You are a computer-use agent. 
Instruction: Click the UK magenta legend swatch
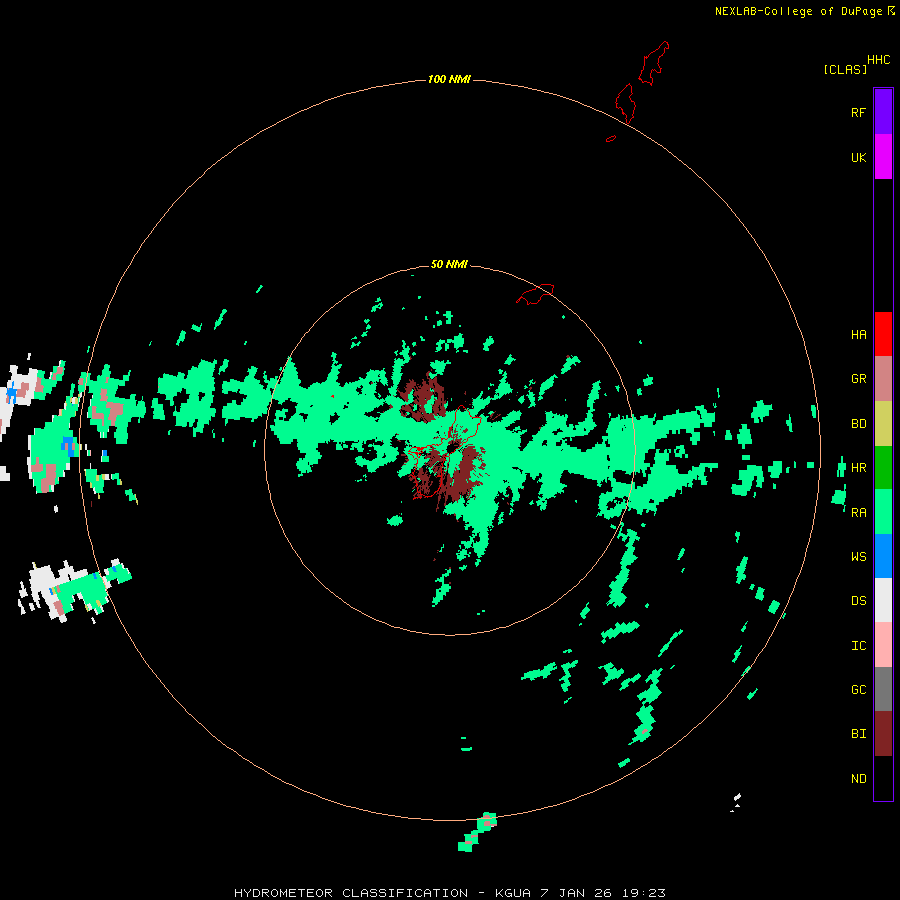(x=883, y=157)
